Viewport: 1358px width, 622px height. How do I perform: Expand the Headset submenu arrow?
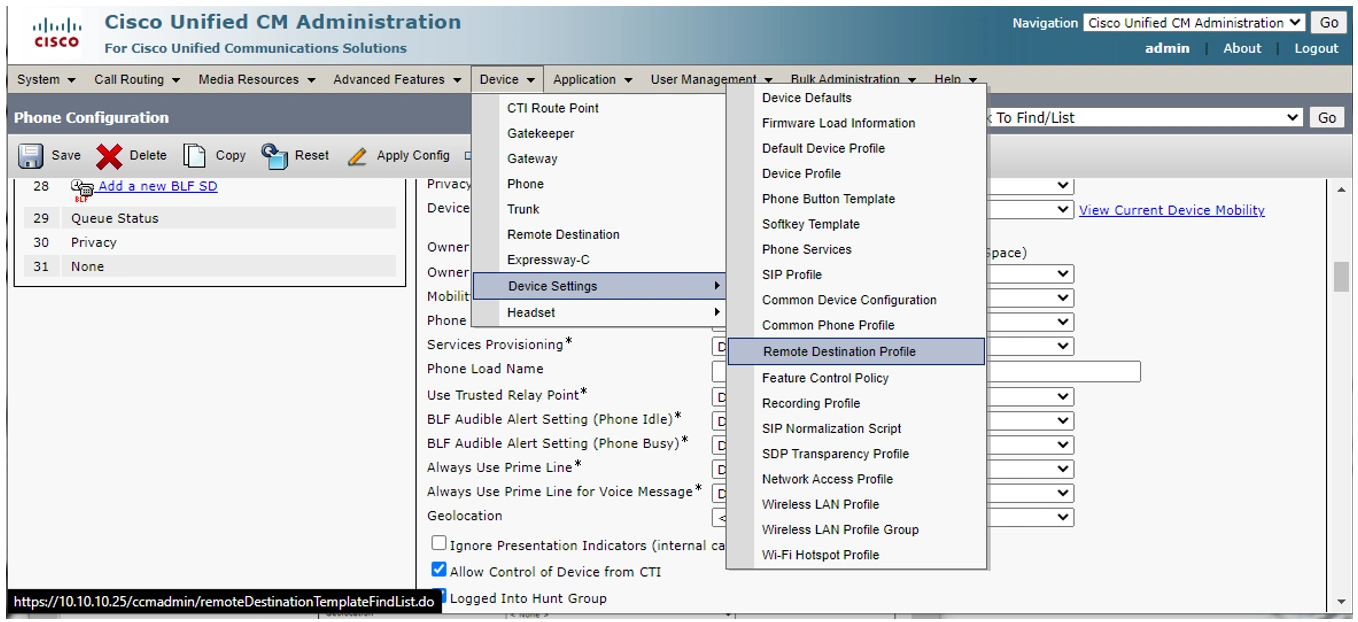pyautogui.click(x=716, y=312)
